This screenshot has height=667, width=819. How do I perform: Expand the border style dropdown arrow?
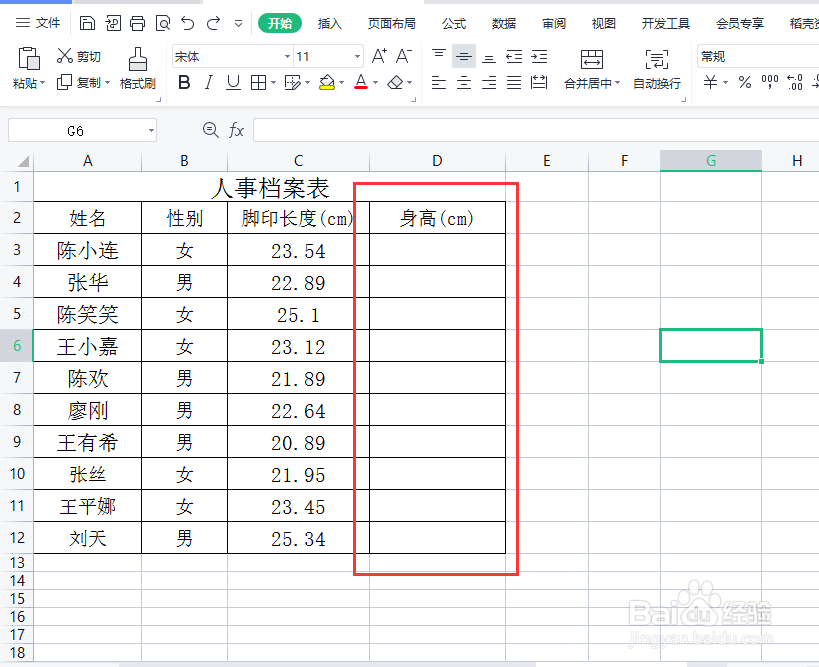(x=273, y=83)
